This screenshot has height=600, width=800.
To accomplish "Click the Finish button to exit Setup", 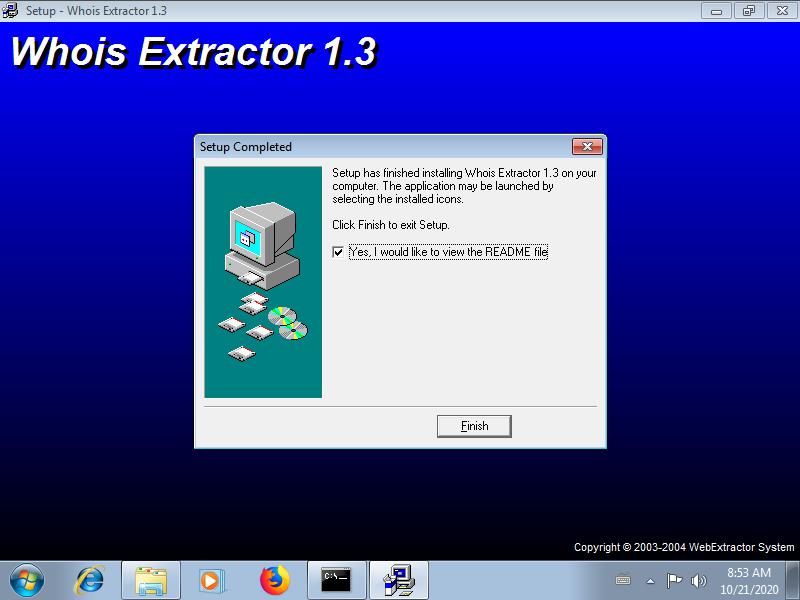I will 474,426.
